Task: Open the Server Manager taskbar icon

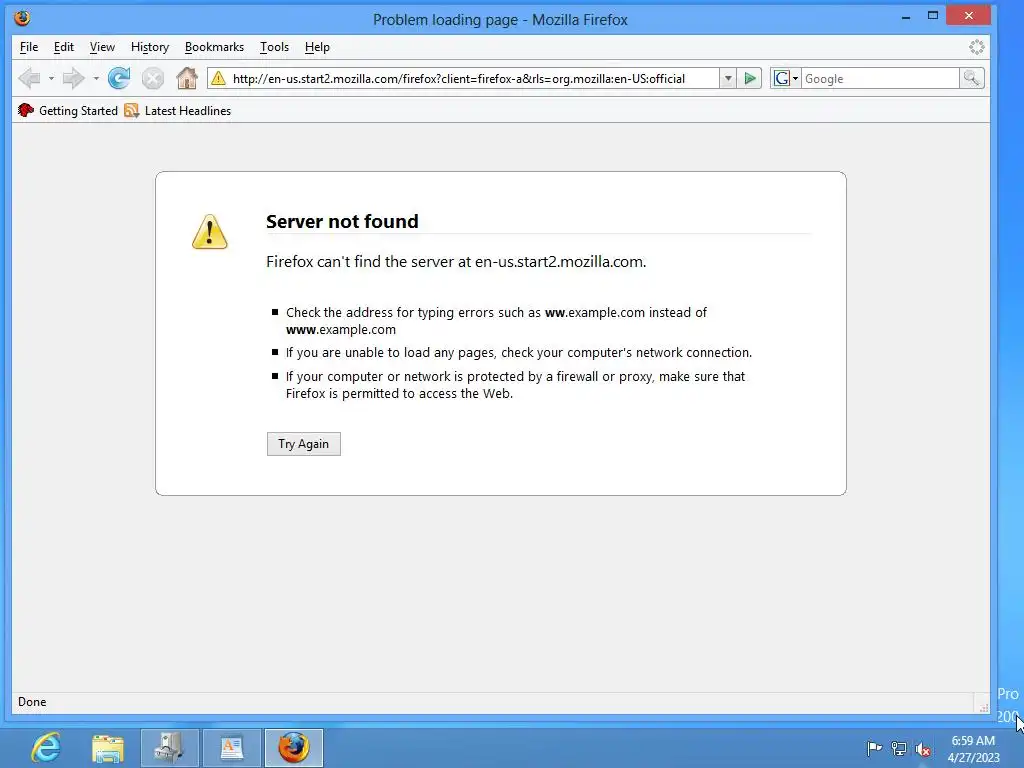Action: point(170,748)
